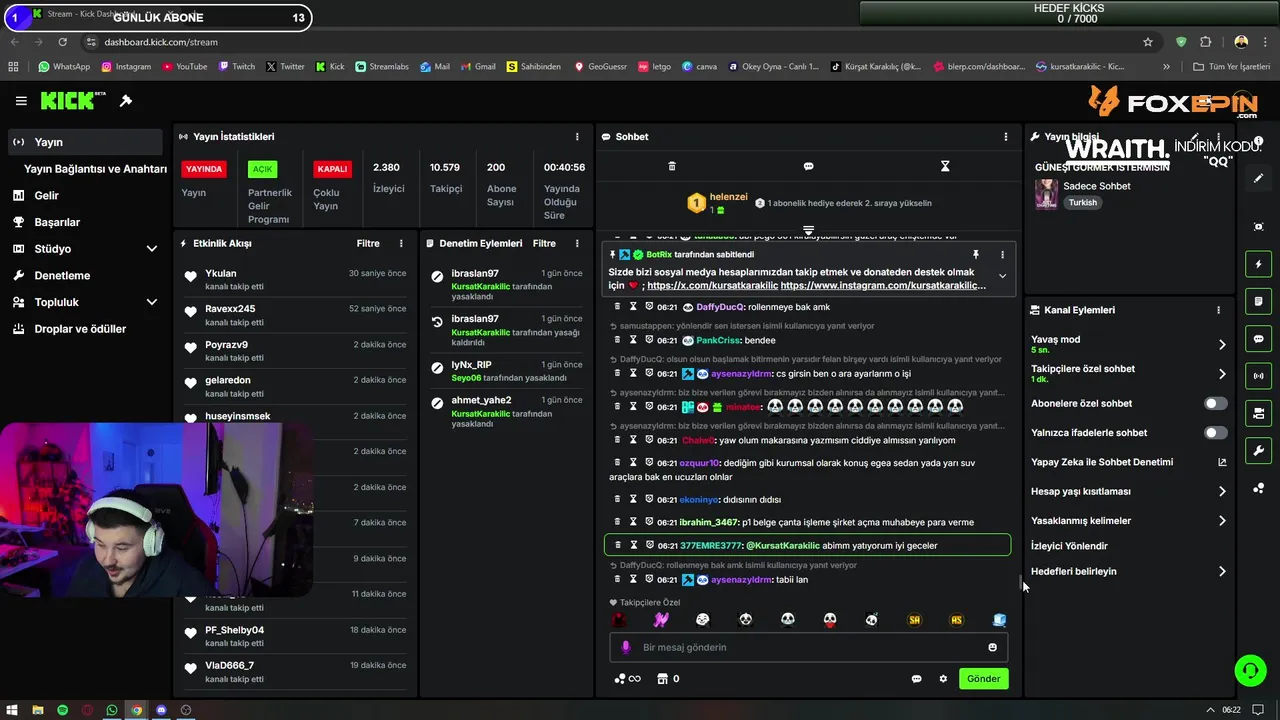This screenshot has width=1280, height=720.
Task: Click the broadcast signal icon in right rail
Action: (1259, 376)
